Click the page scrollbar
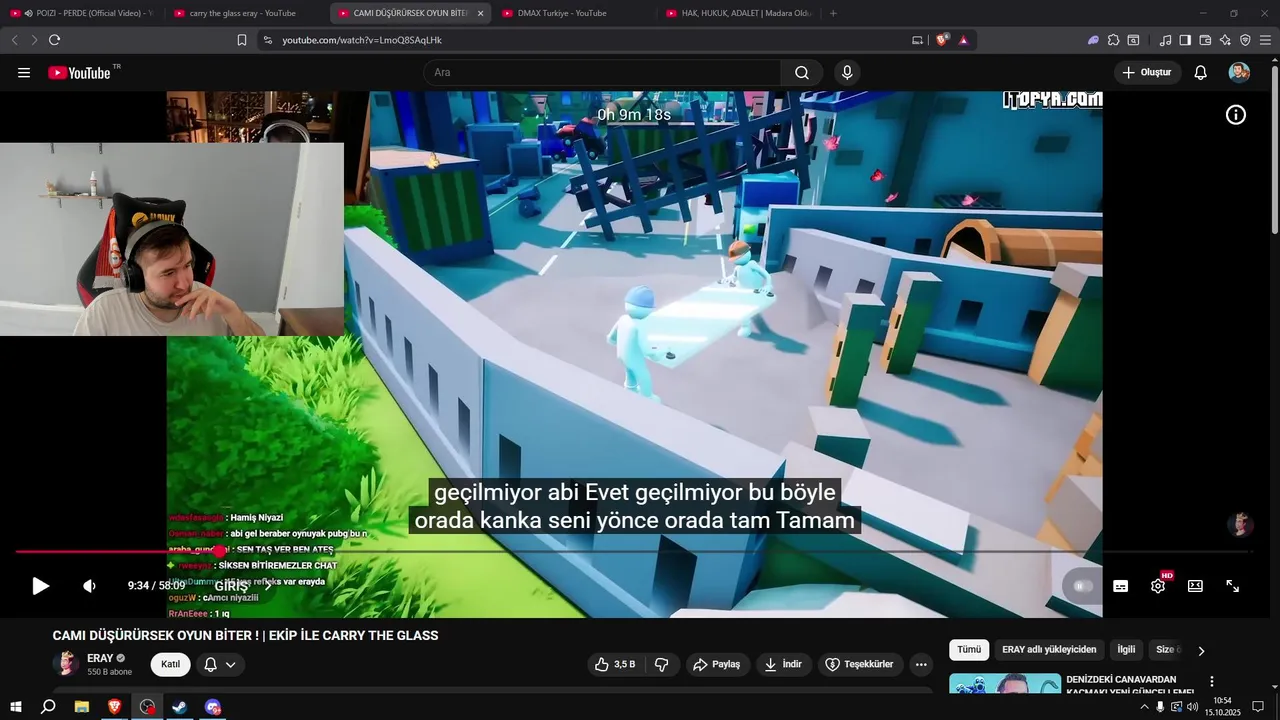The image size is (1280, 720). (x=1275, y=150)
